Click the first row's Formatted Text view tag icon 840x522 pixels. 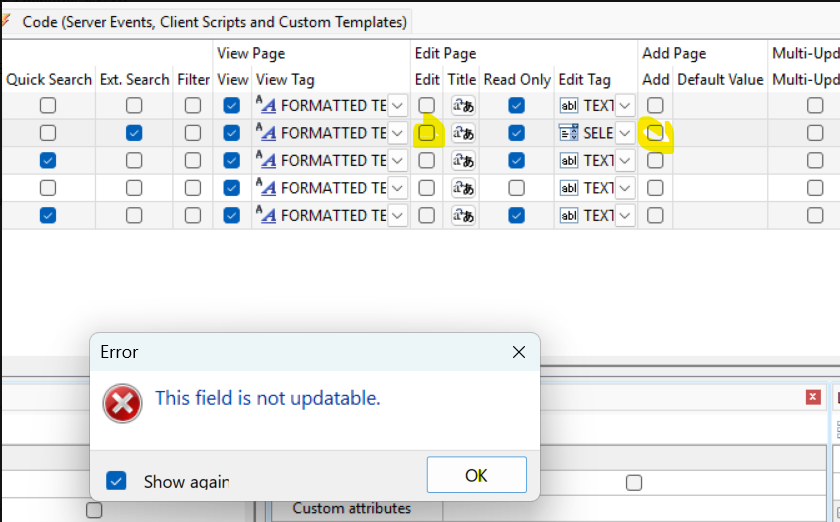click(x=266, y=105)
